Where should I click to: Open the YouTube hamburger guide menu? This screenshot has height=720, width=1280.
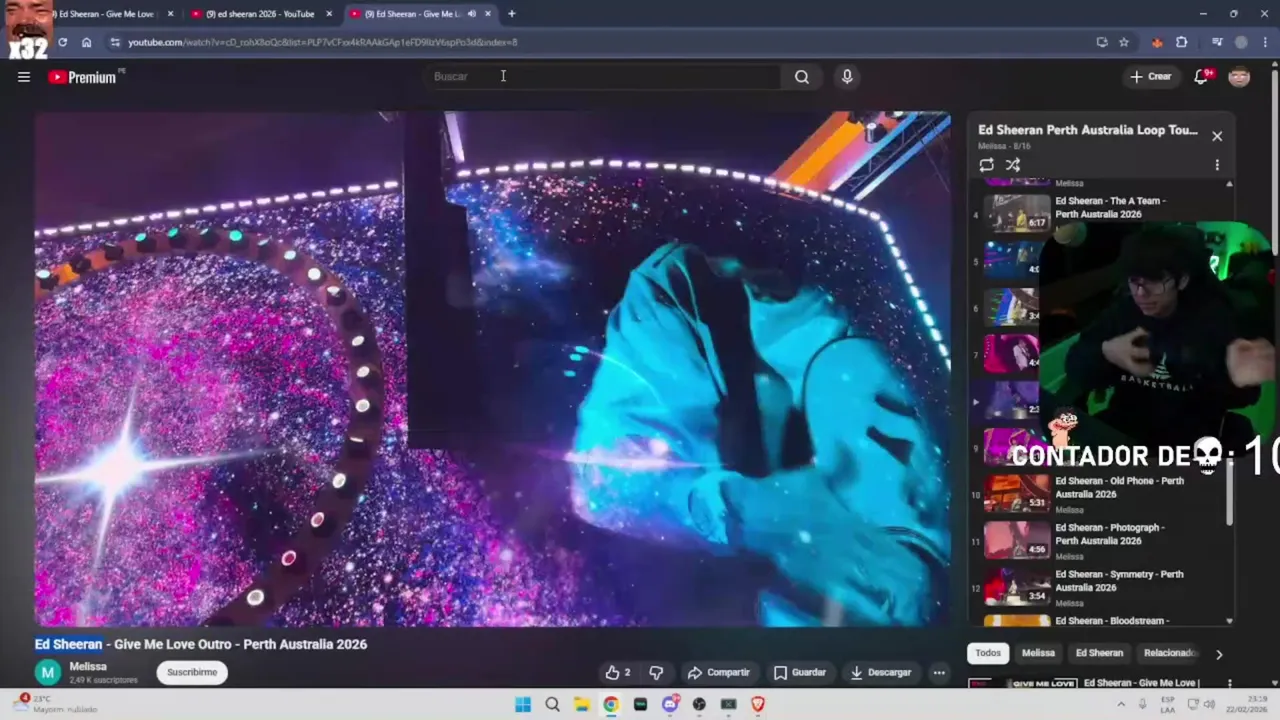[24, 77]
